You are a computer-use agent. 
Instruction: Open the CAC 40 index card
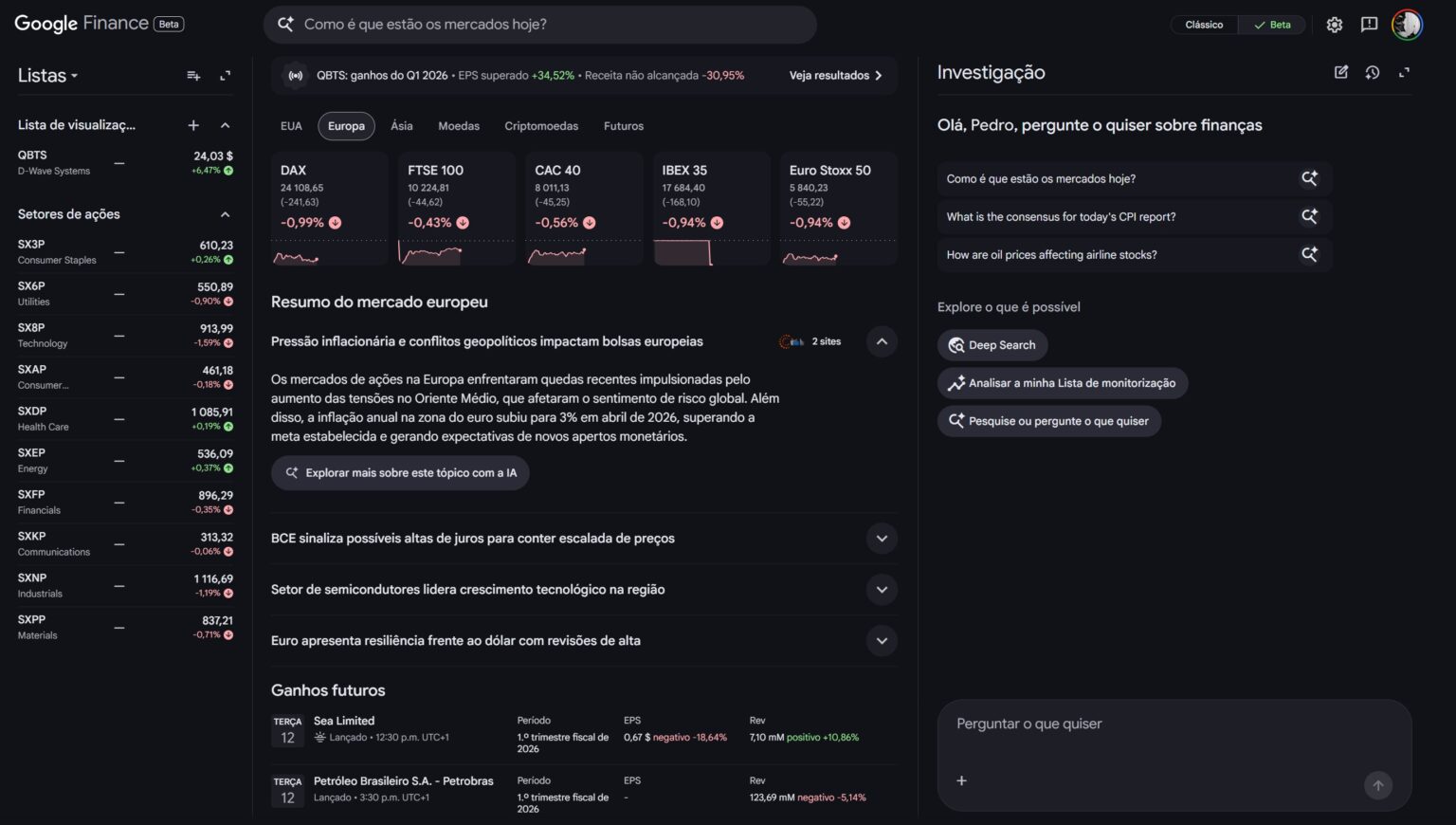pyautogui.click(x=584, y=208)
